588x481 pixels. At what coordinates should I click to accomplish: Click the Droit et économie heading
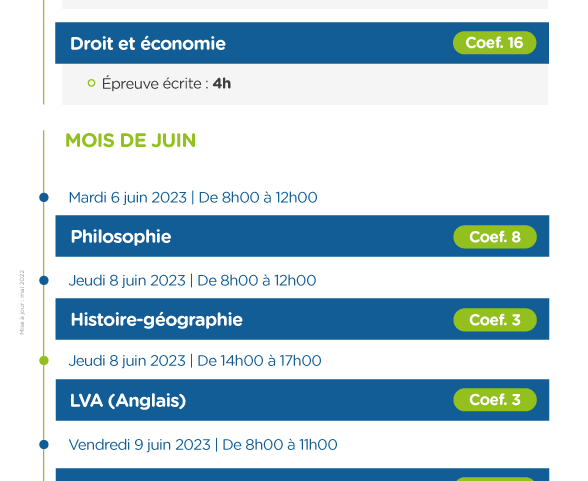[x=148, y=43]
